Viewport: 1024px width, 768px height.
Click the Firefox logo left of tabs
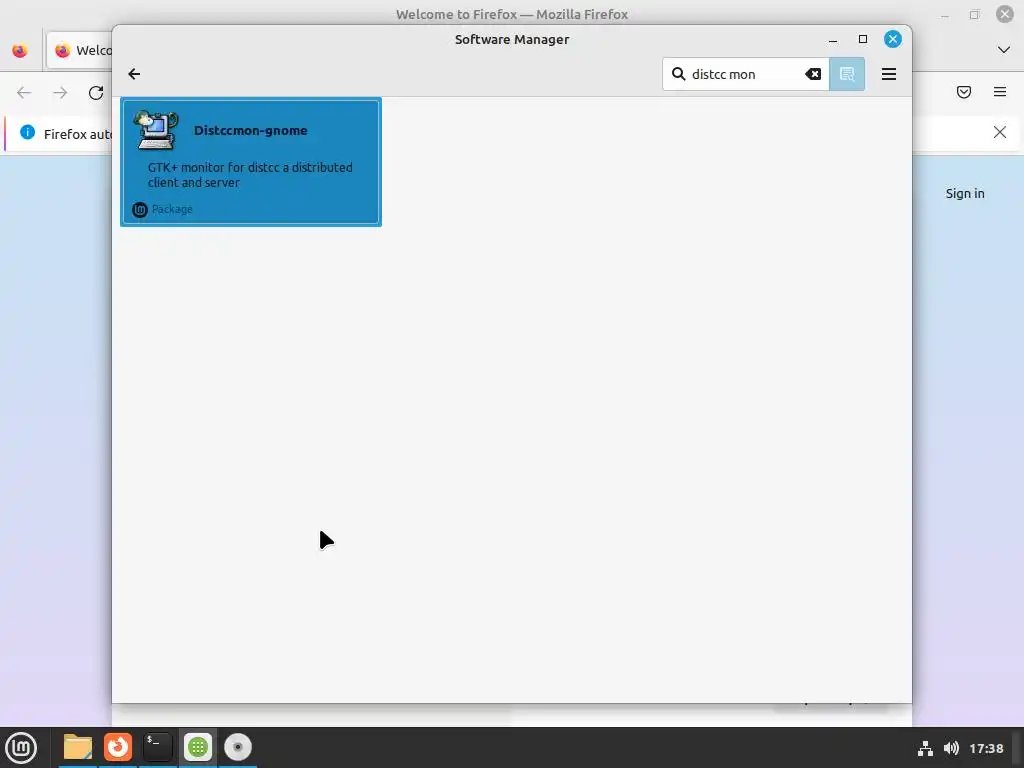(20, 50)
